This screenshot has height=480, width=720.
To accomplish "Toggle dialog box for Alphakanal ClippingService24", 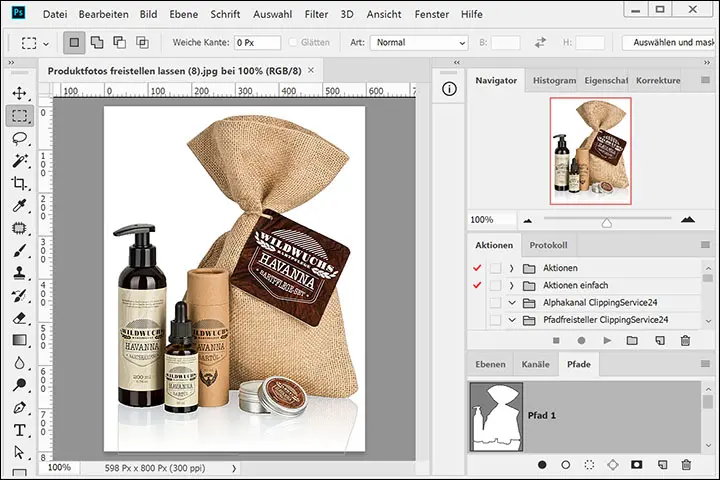I will (x=495, y=303).
